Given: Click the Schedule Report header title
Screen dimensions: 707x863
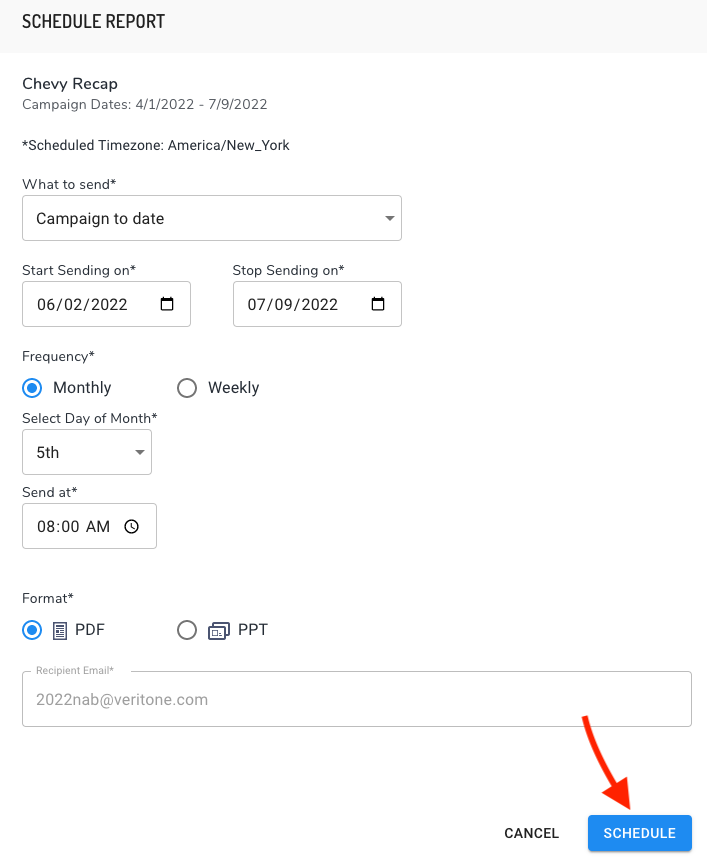Looking at the screenshot, I should (93, 21).
